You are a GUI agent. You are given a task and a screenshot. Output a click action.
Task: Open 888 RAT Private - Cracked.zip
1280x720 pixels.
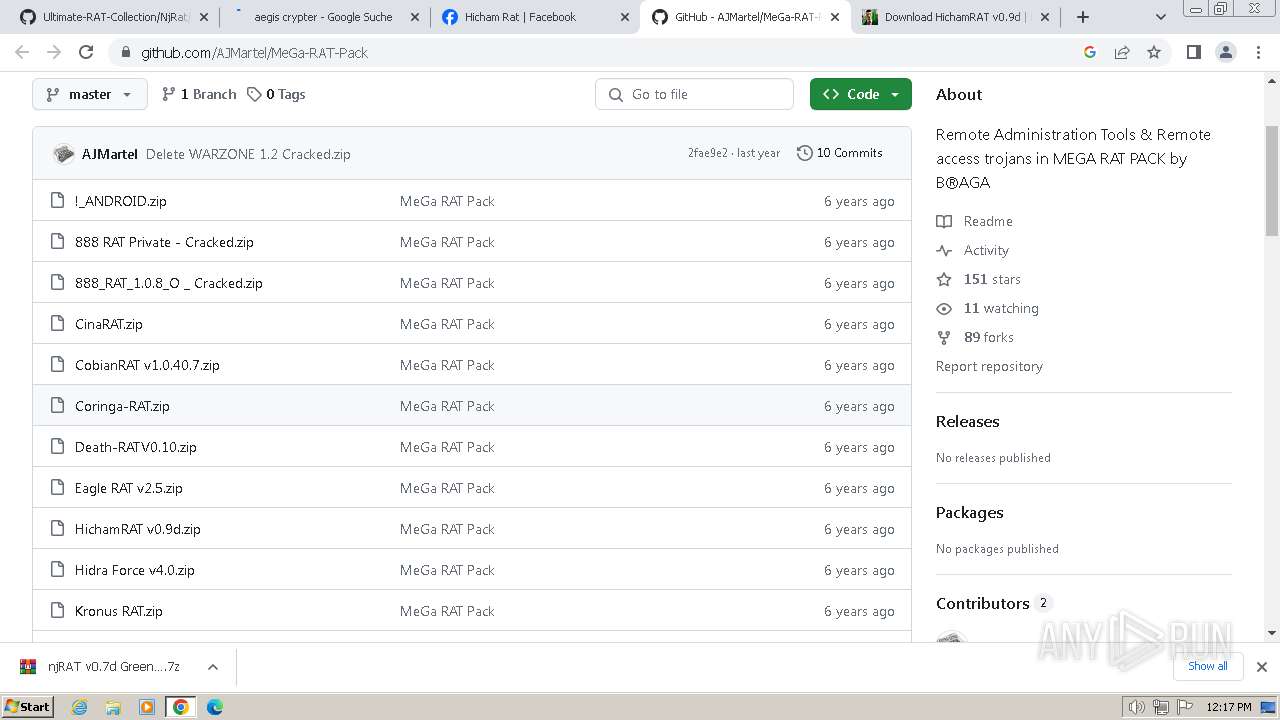pyautogui.click(x=164, y=242)
